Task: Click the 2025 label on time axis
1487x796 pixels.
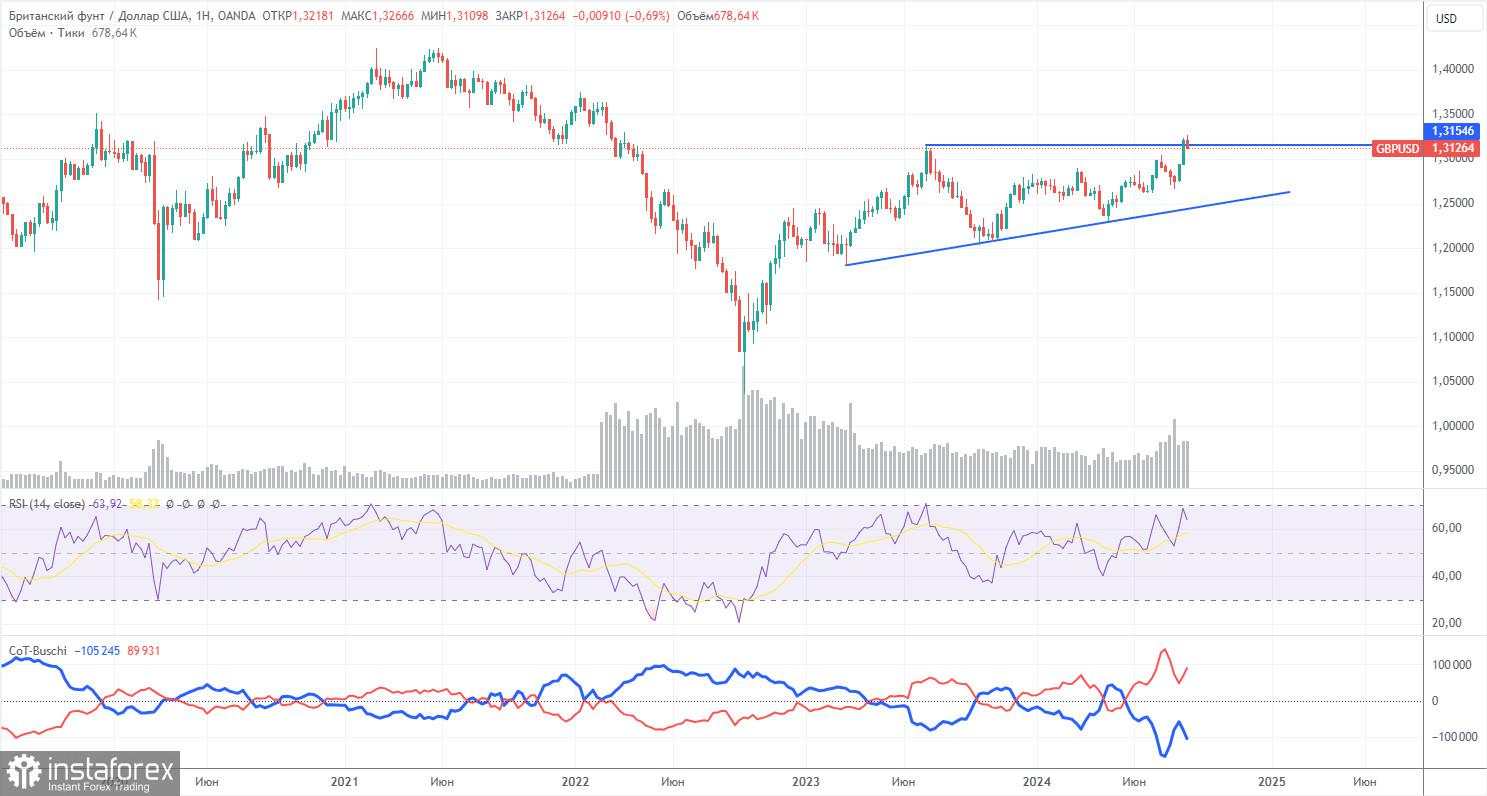Action: point(1271,781)
